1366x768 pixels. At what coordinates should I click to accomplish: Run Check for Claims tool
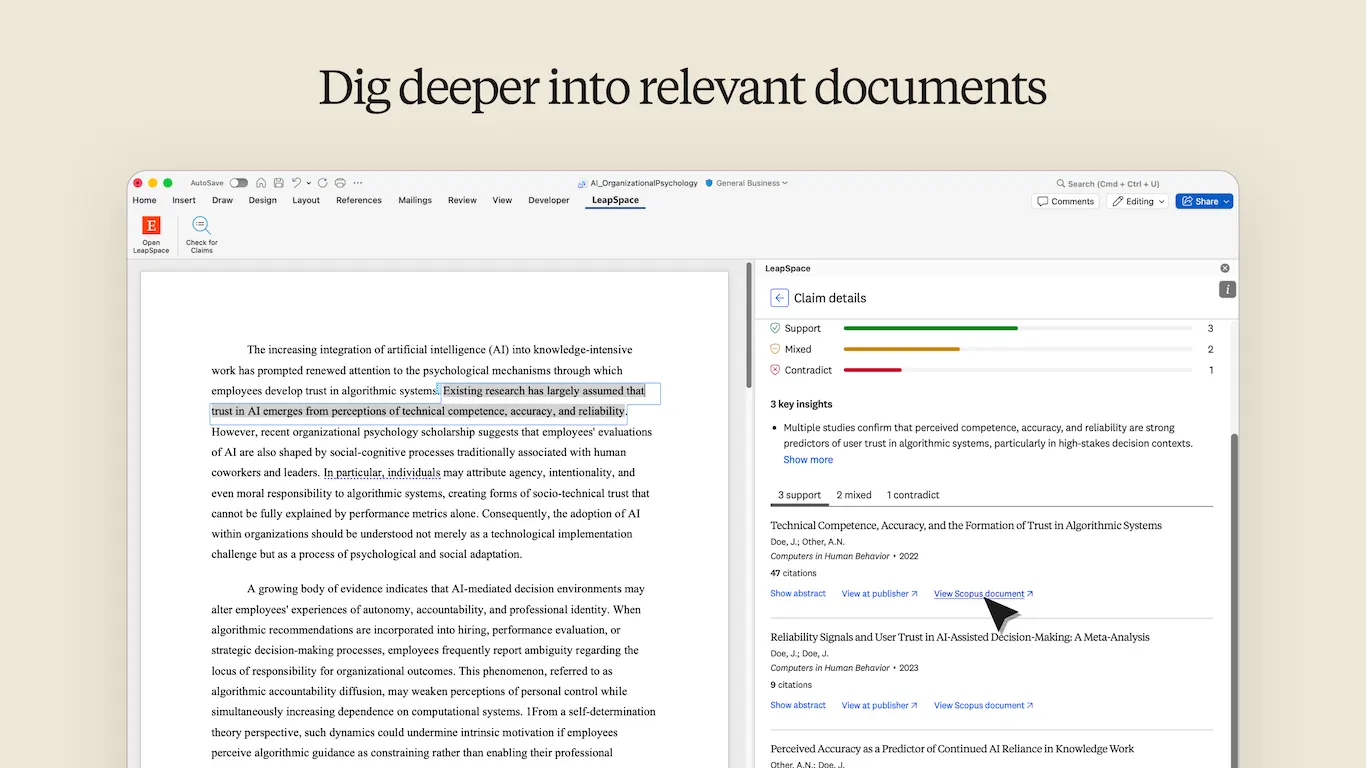(201, 235)
